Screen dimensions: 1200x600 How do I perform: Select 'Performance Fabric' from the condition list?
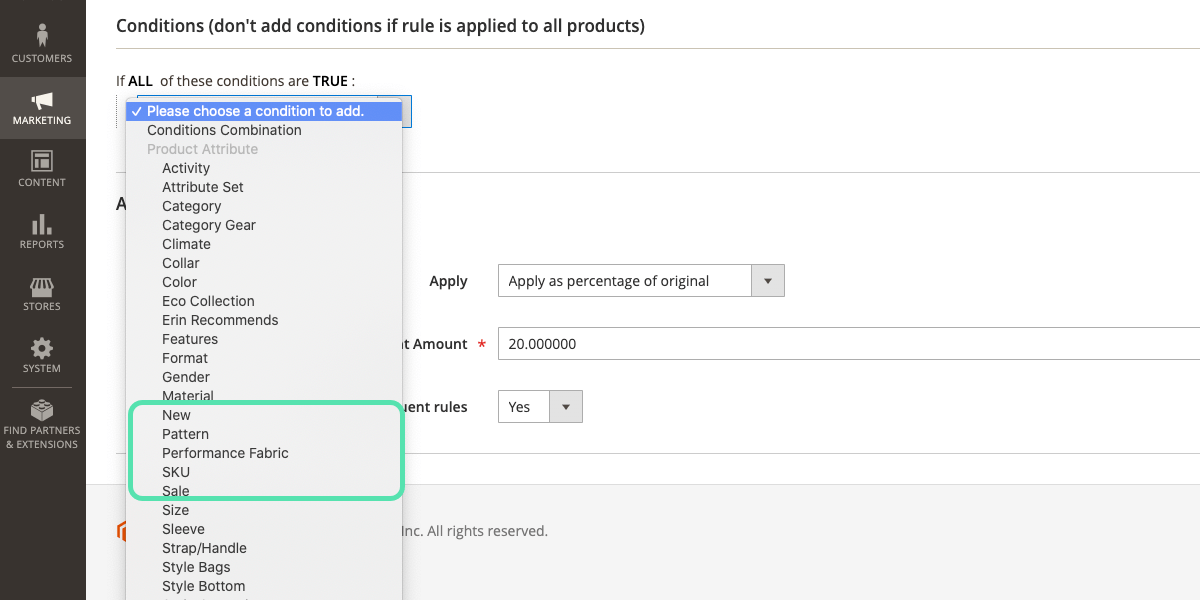[225, 452]
